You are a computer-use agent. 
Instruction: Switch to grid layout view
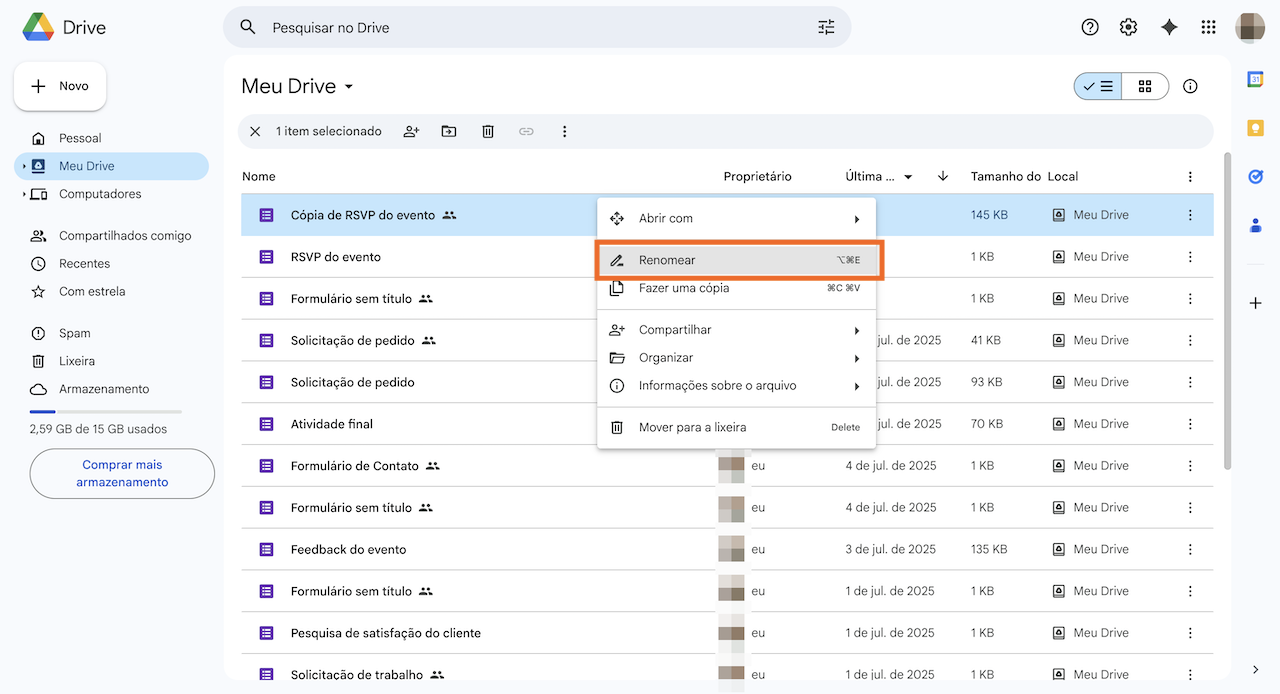click(x=1145, y=86)
